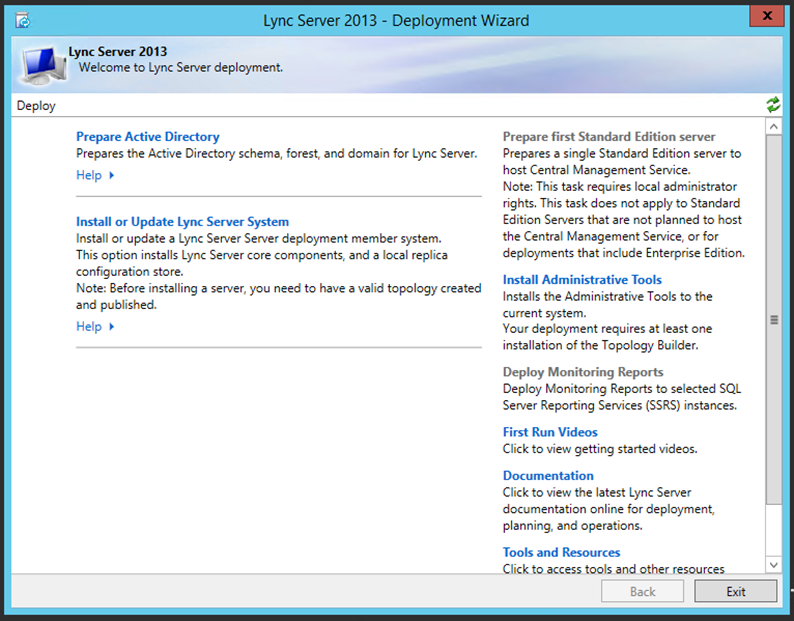Close the Deployment Wizard window
This screenshot has height=621, width=794.
[767, 16]
